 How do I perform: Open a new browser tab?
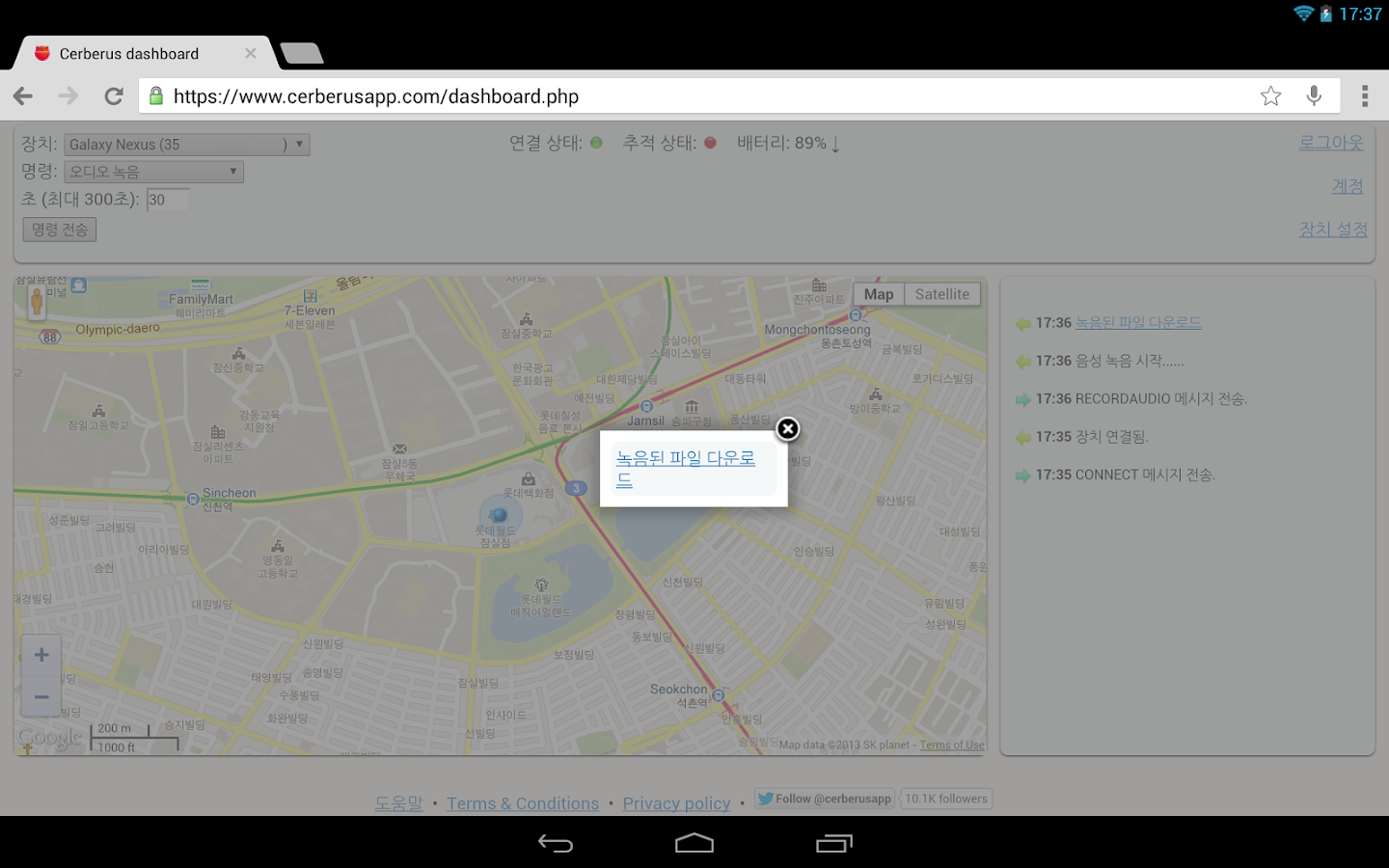pos(301,53)
